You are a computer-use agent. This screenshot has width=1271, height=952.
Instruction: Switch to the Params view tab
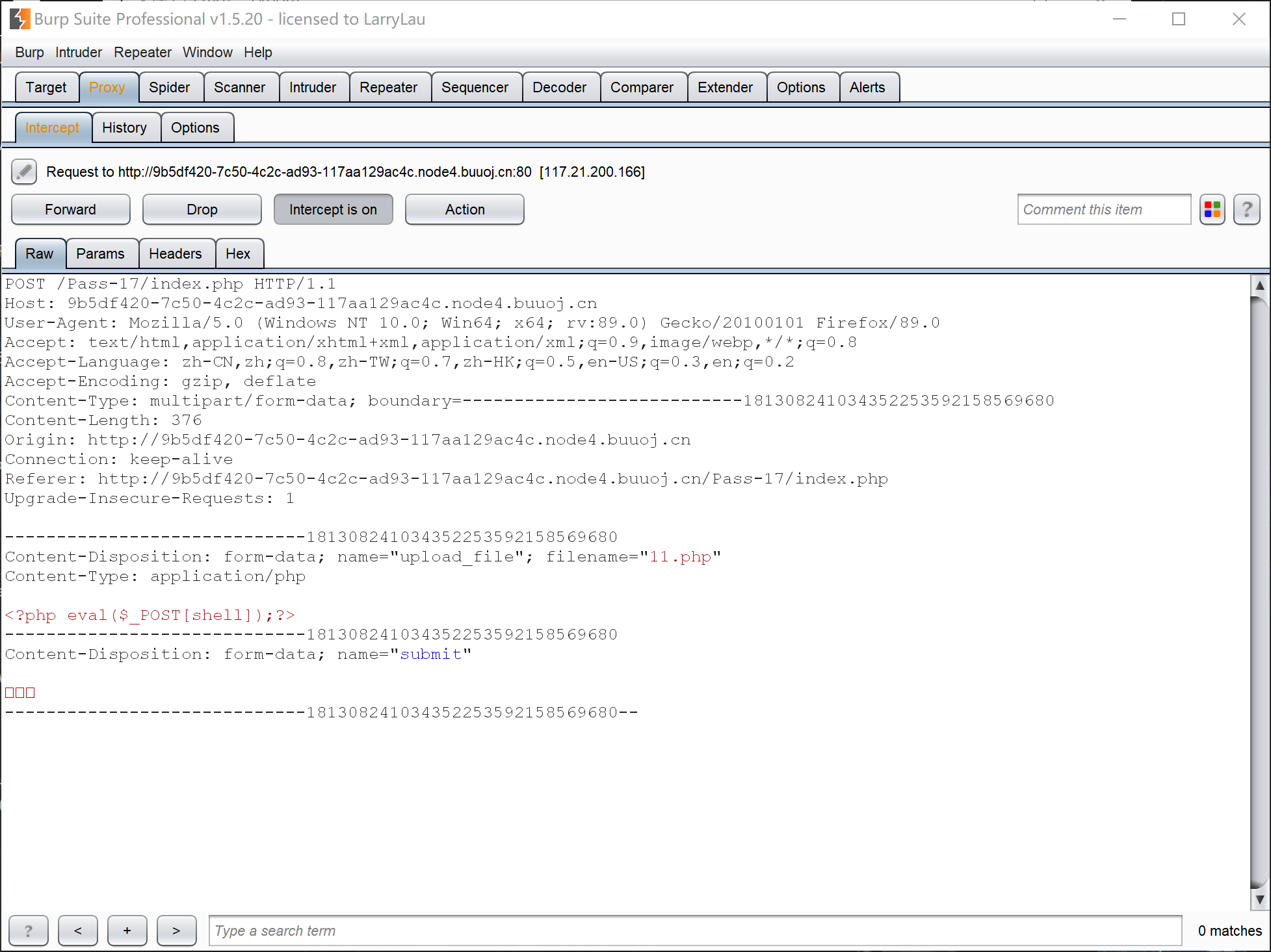pyautogui.click(x=101, y=253)
